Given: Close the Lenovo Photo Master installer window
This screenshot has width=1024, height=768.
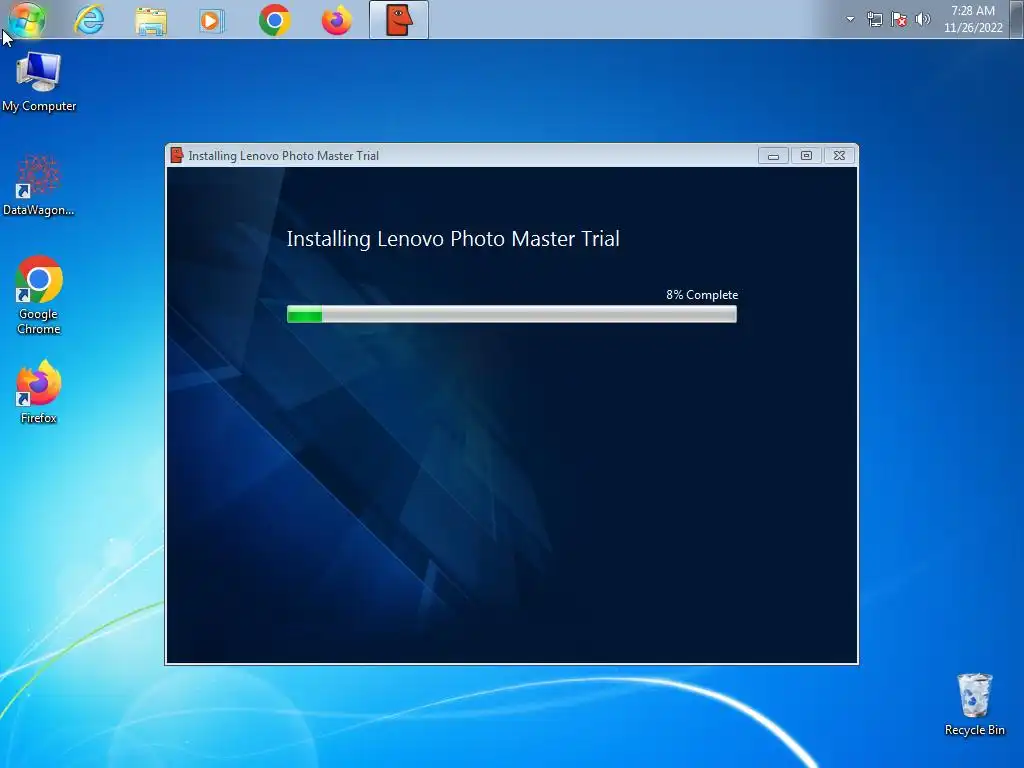Looking at the screenshot, I should [x=839, y=155].
